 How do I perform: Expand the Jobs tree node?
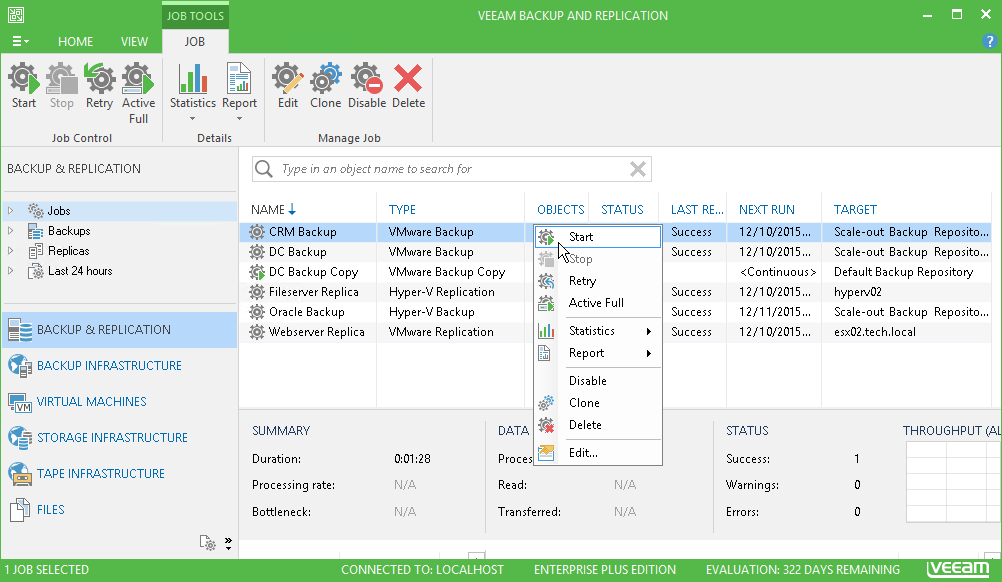pyautogui.click(x=11, y=211)
